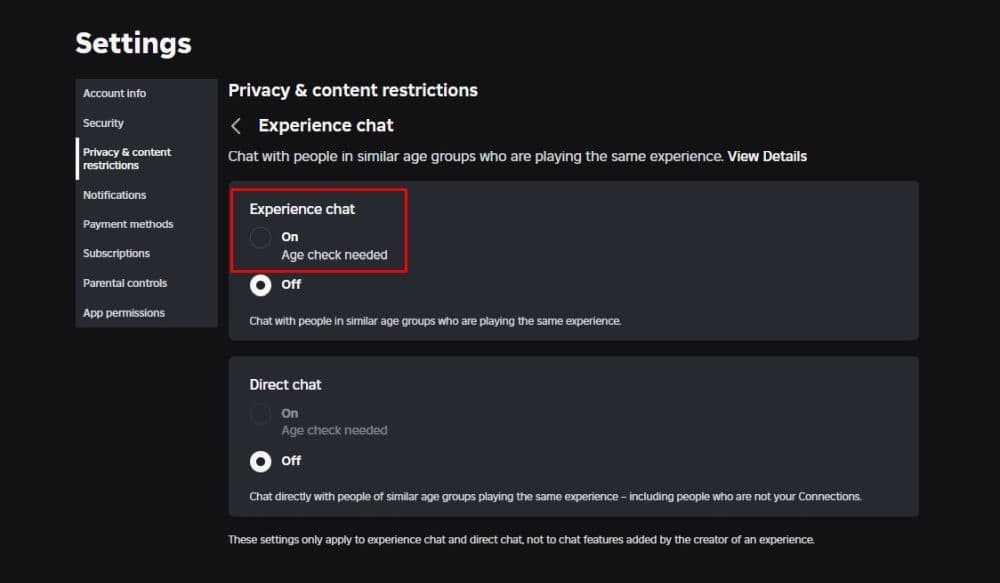This screenshot has height=583, width=1000.
Task: Click the Age check needed text
Action: pos(336,255)
